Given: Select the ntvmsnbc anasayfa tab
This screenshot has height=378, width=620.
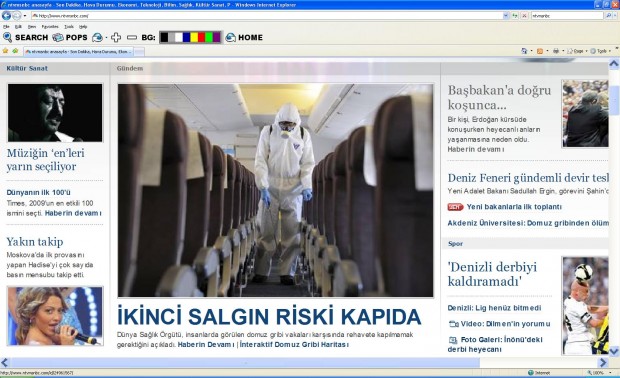Looking at the screenshot, I should click(x=79, y=51).
